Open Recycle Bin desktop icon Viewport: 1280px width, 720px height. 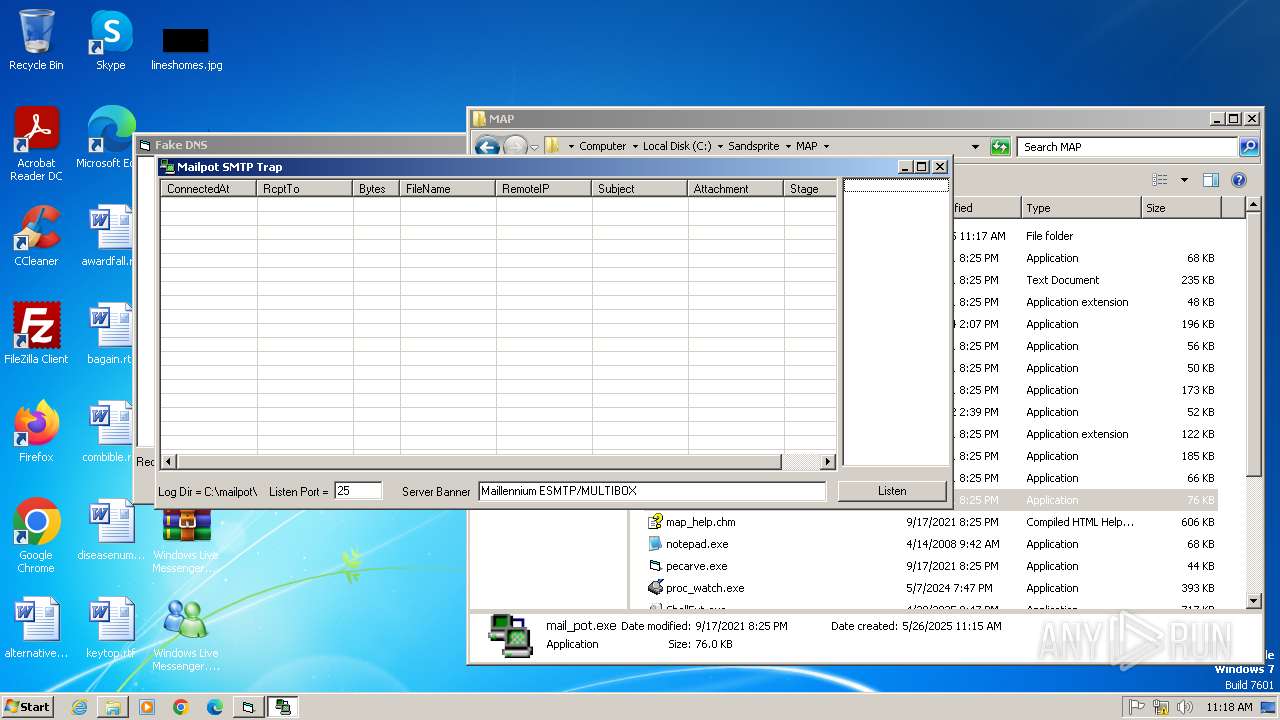coord(36,40)
